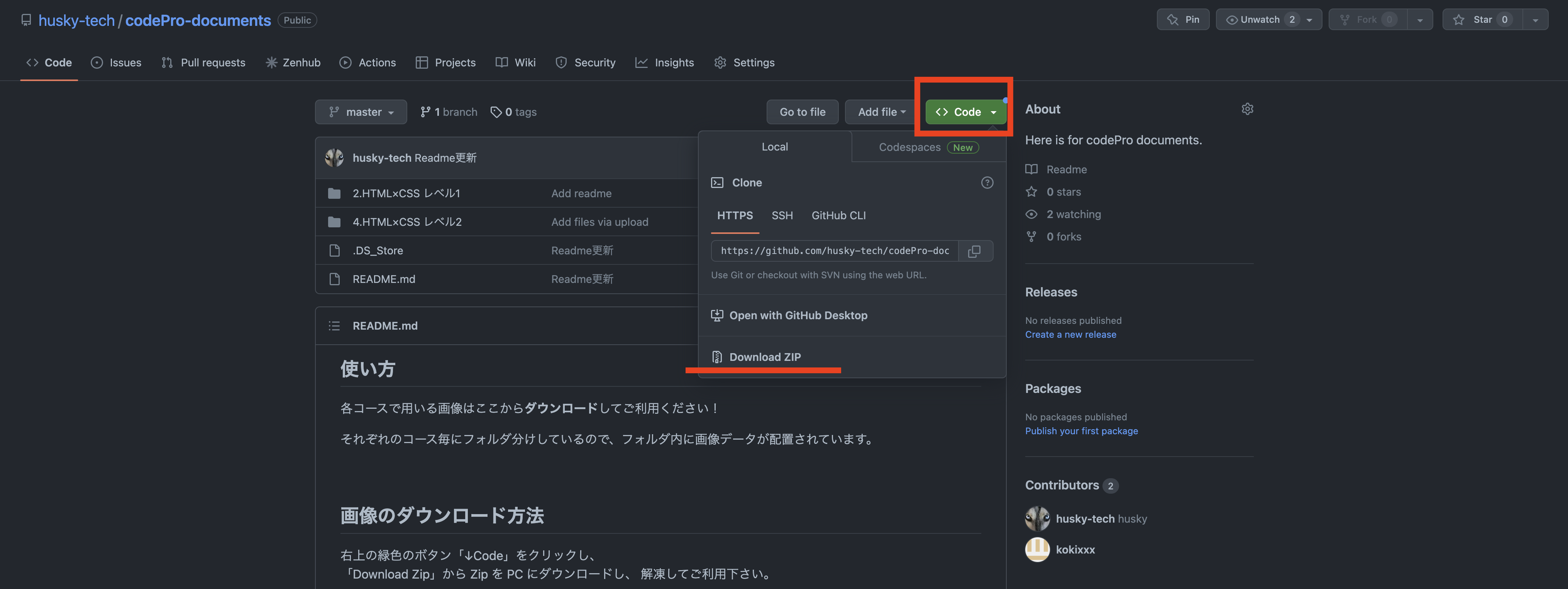The image size is (1568, 589).
Task: Copy the repository clone URL
Action: point(975,250)
